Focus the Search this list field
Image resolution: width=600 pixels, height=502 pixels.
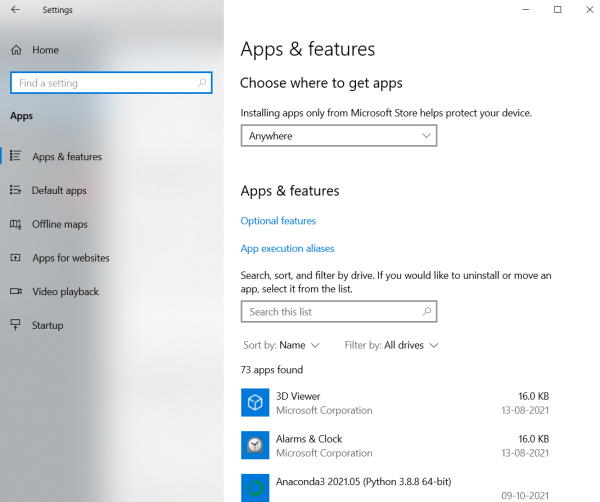tap(339, 311)
